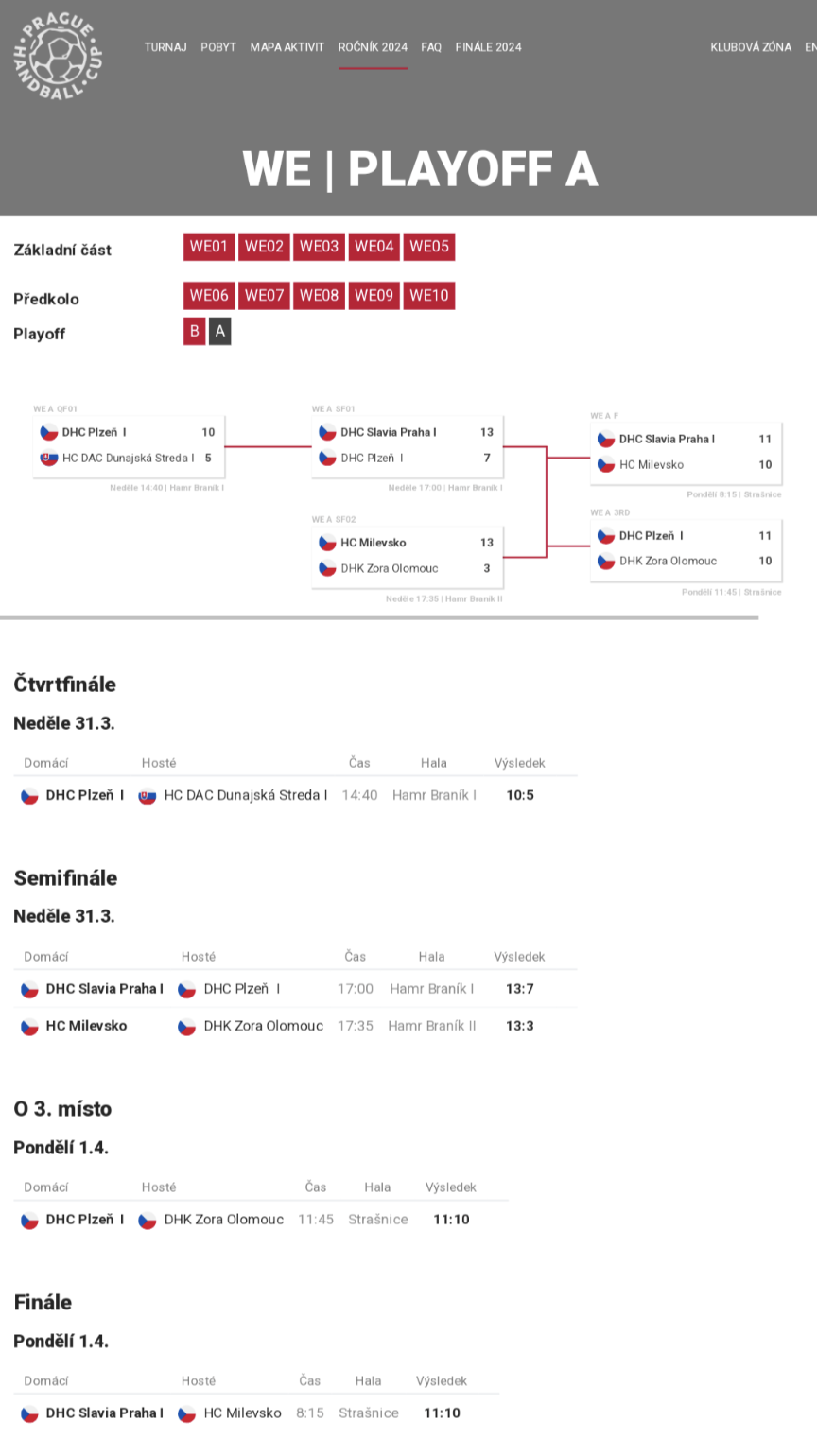Click the flag icon beside HC Milevsko in the bracket final
Viewport: 817px width, 1456px height.
tap(606, 464)
